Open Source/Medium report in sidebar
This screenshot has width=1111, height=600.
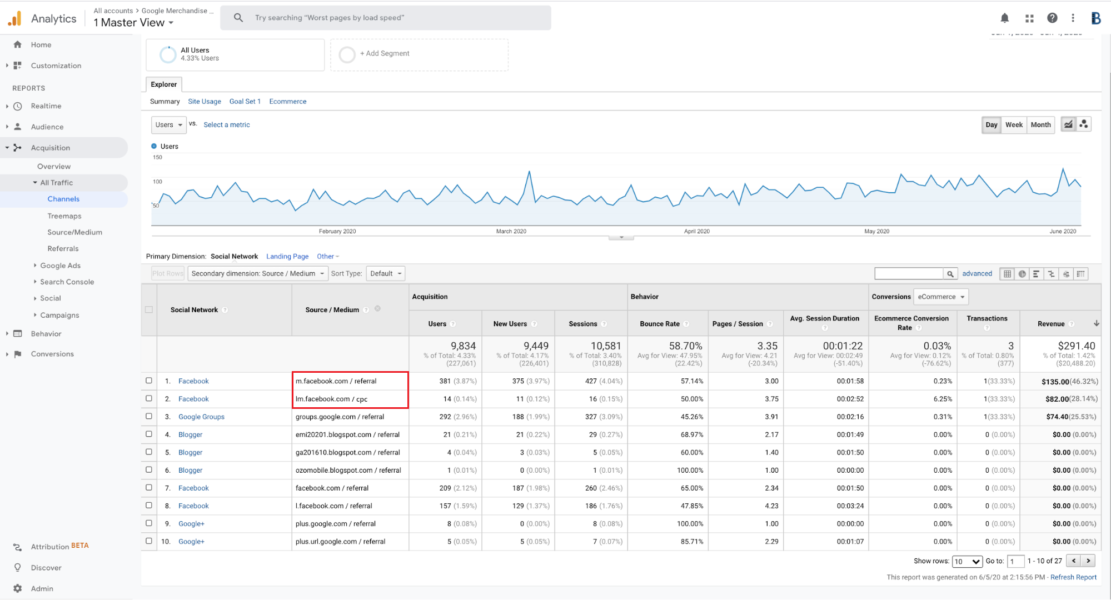(74, 232)
